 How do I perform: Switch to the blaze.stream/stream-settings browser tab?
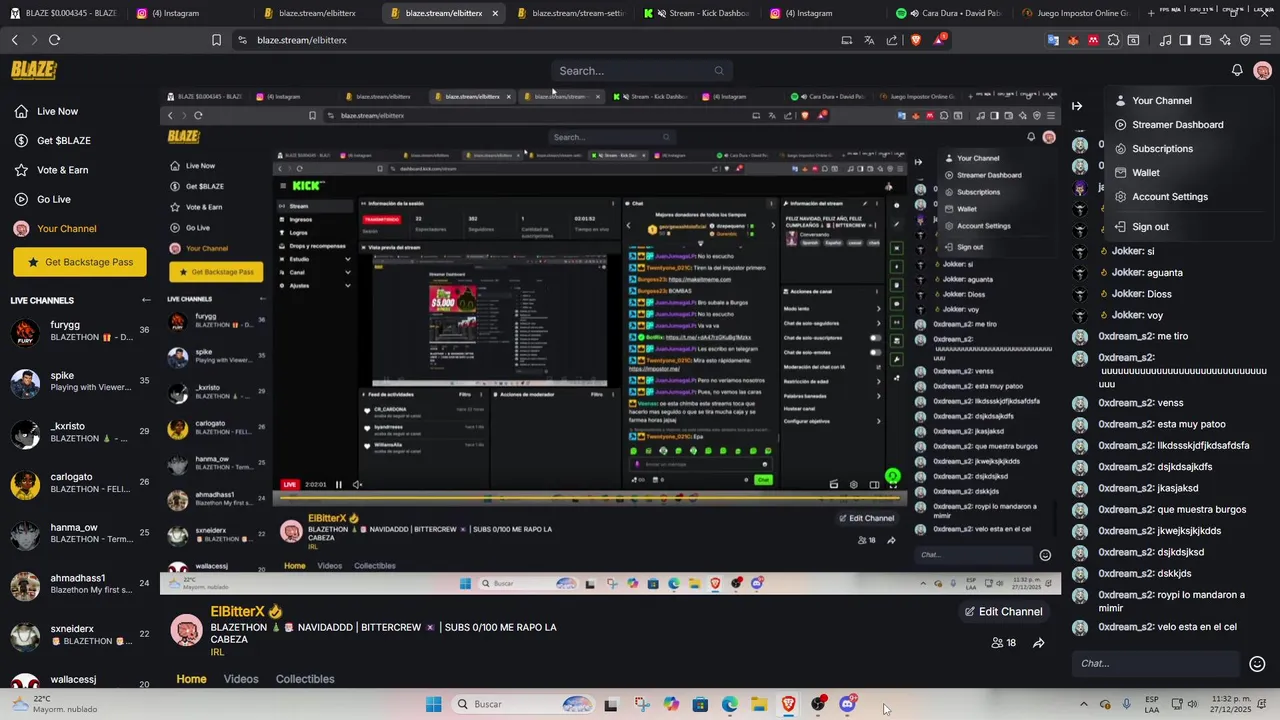570,13
